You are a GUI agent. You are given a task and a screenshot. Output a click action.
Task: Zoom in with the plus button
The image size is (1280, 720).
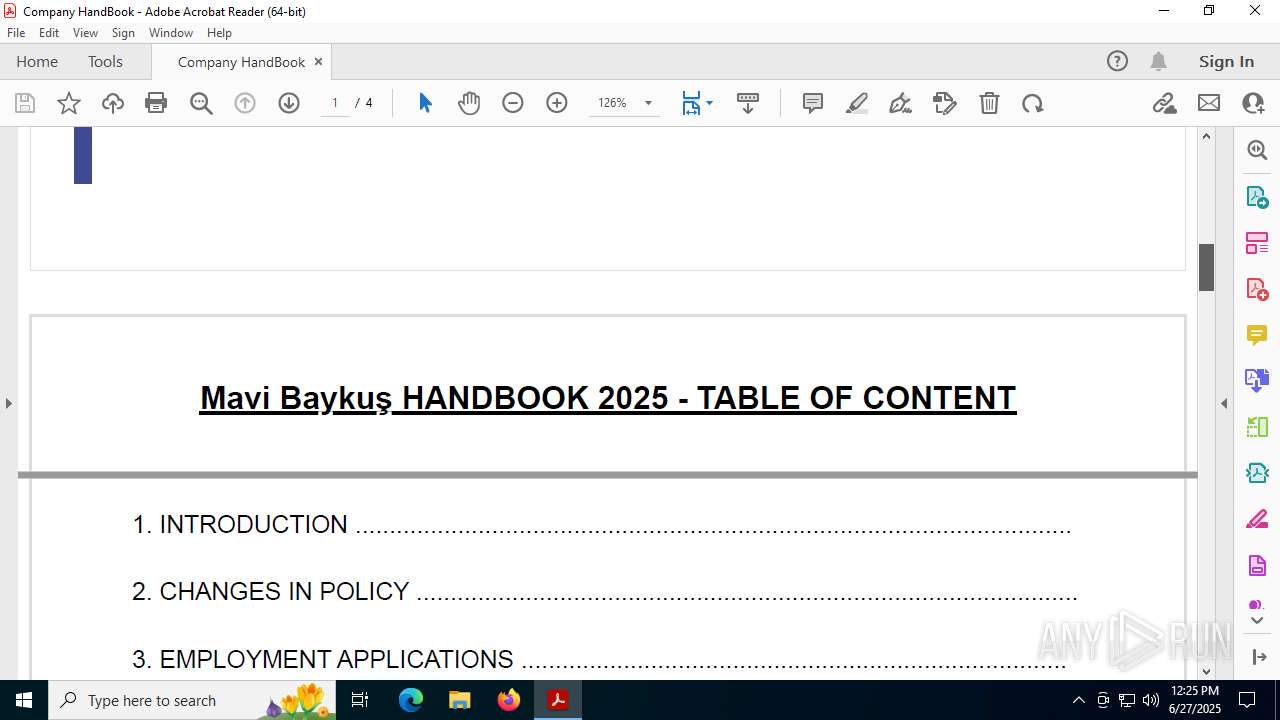pyautogui.click(x=557, y=103)
